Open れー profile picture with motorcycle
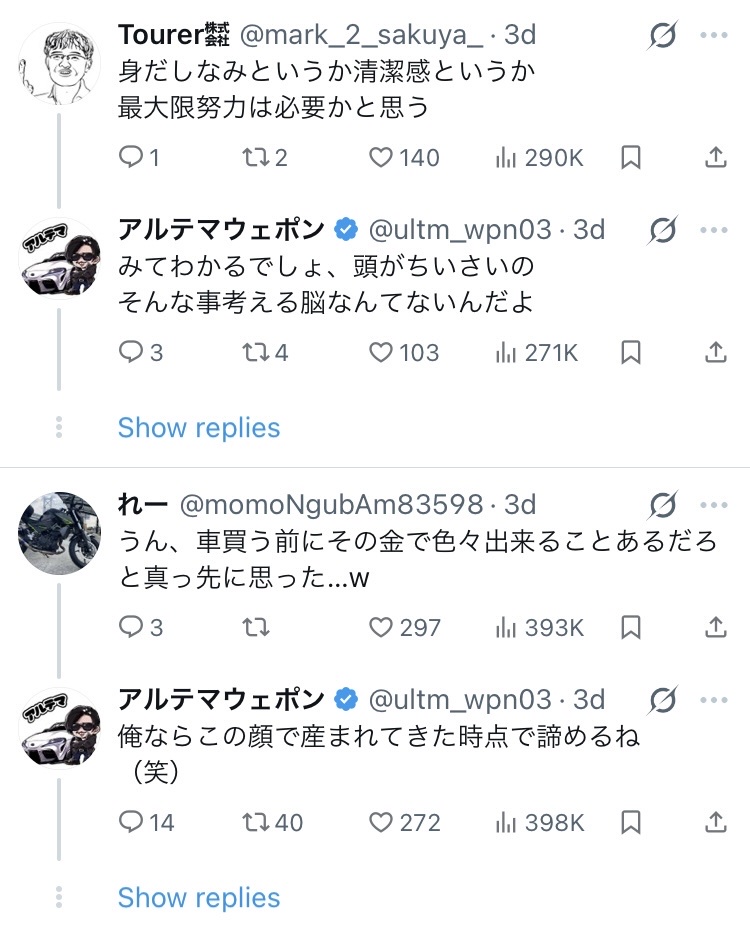 tap(60, 532)
